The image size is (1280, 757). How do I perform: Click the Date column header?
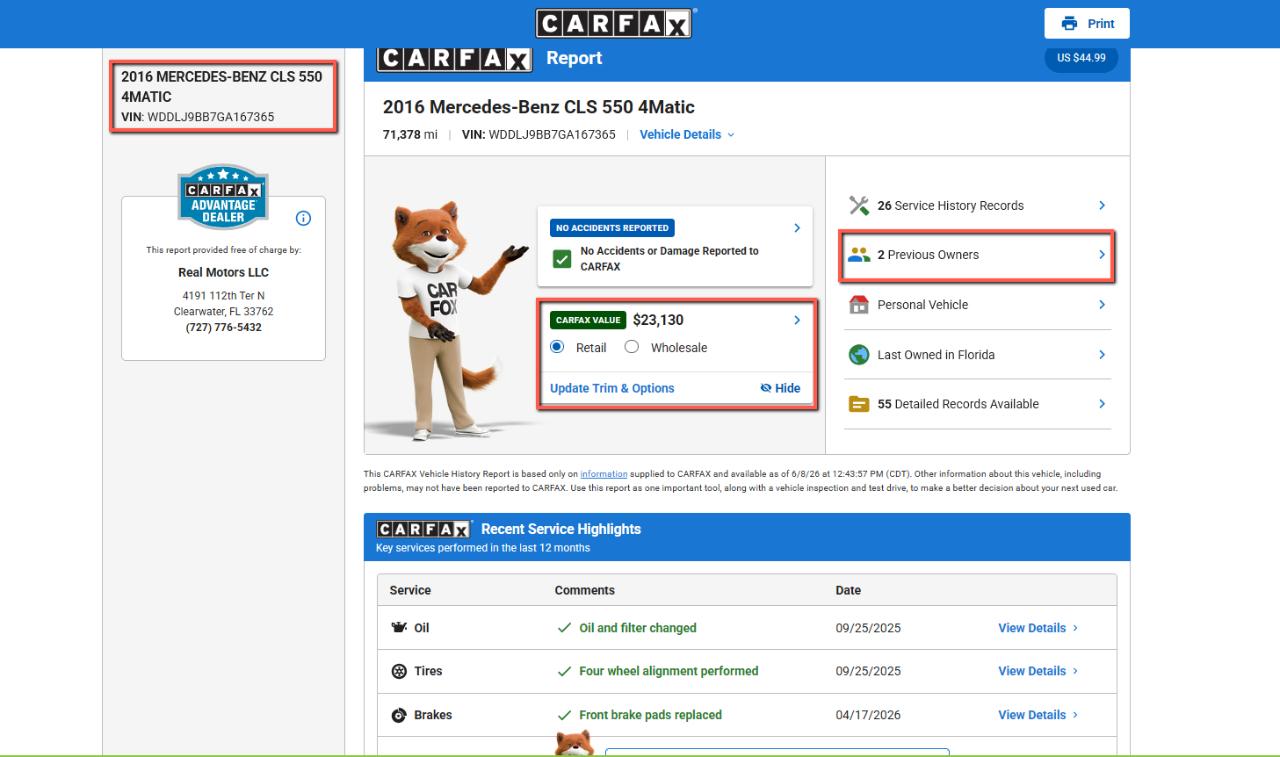[848, 590]
